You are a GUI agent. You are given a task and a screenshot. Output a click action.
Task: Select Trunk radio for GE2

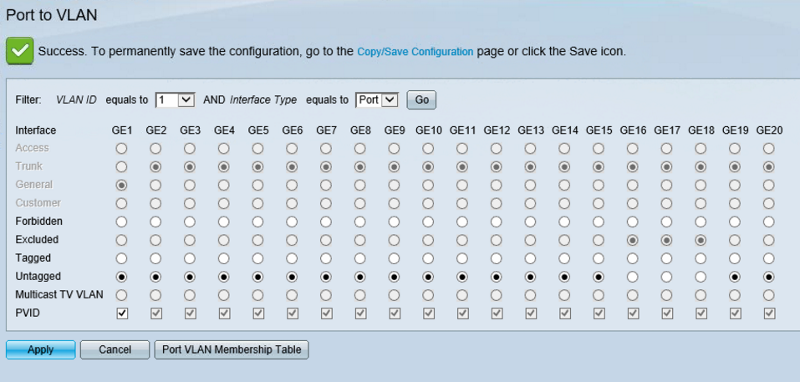tap(156, 167)
